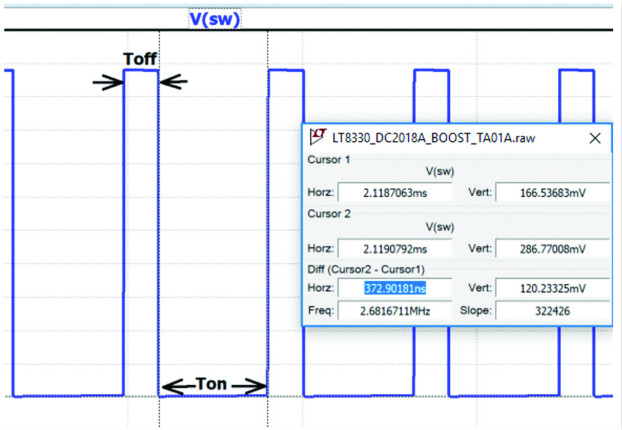Click the arrow left of the Toff pulse
622x430 pixels.
pos(106,83)
